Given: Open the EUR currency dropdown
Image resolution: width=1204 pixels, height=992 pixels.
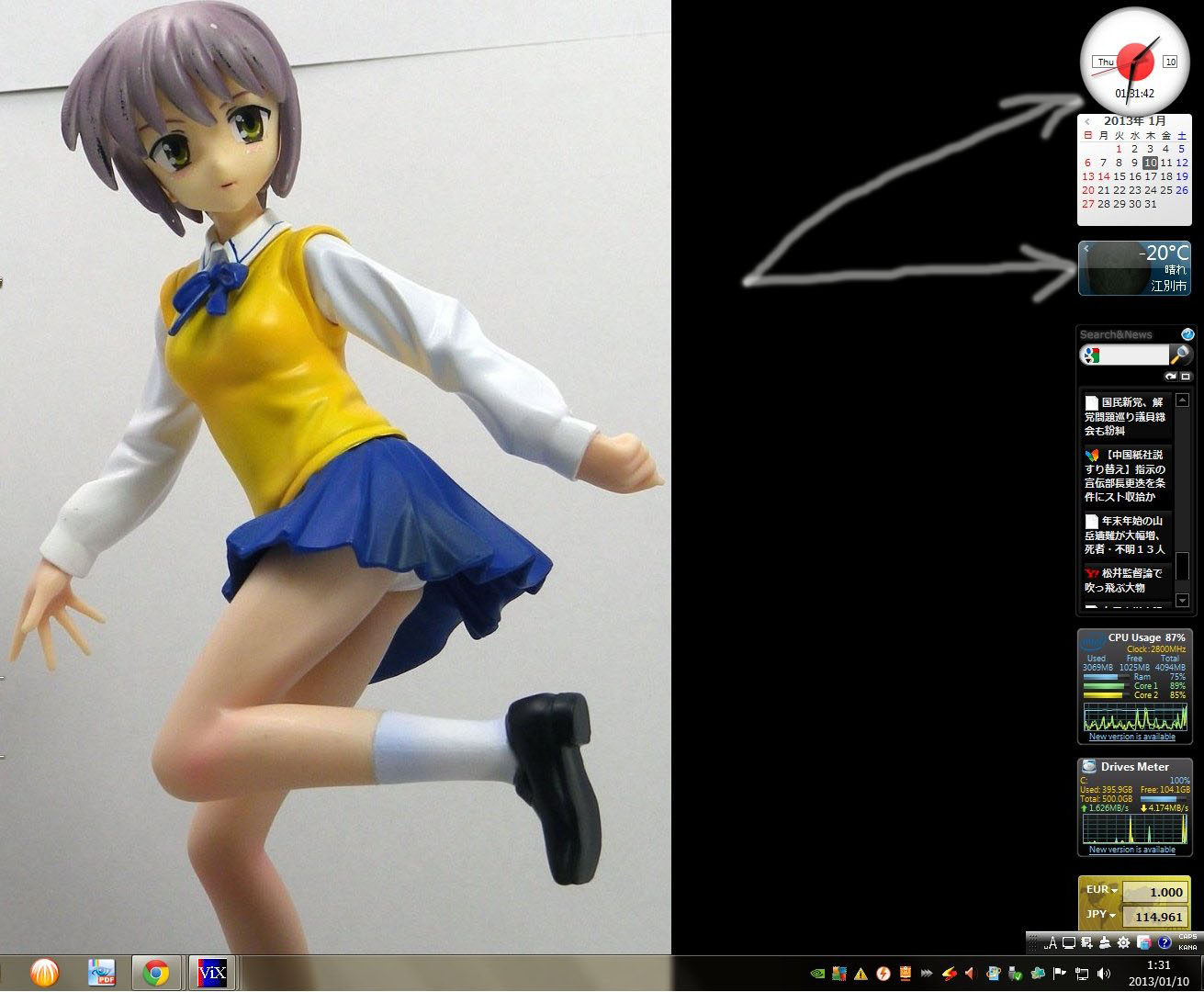Looking at the screenshot, I should tap(1102, 890).
